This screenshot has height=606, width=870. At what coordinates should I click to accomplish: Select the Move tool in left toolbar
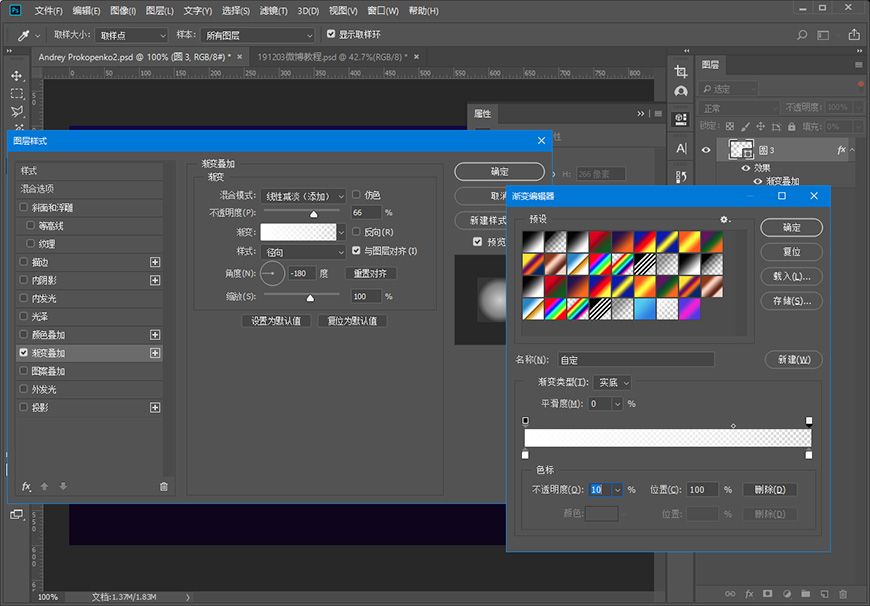click(x=17, y=75)
